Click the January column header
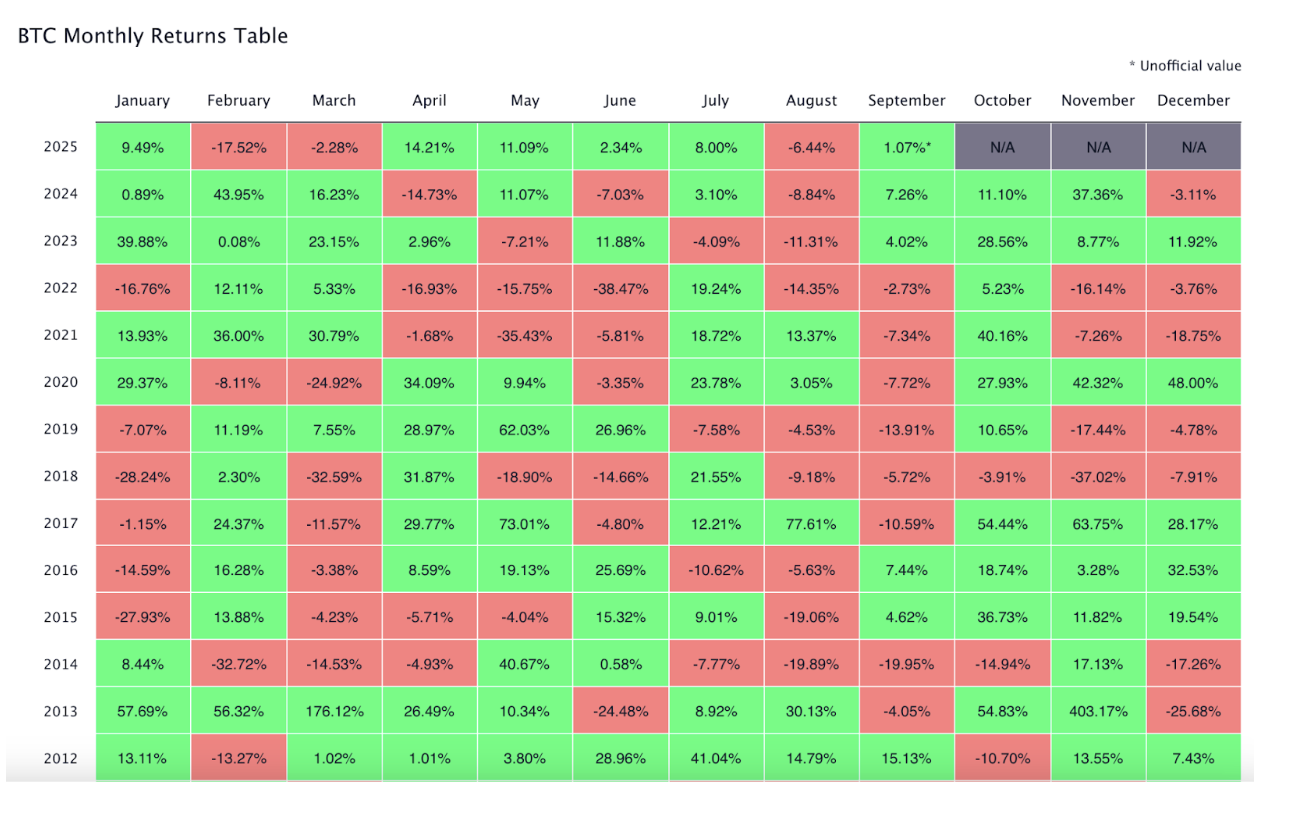This screenshot has height=818, width=1292. click(x=142, y=100)
